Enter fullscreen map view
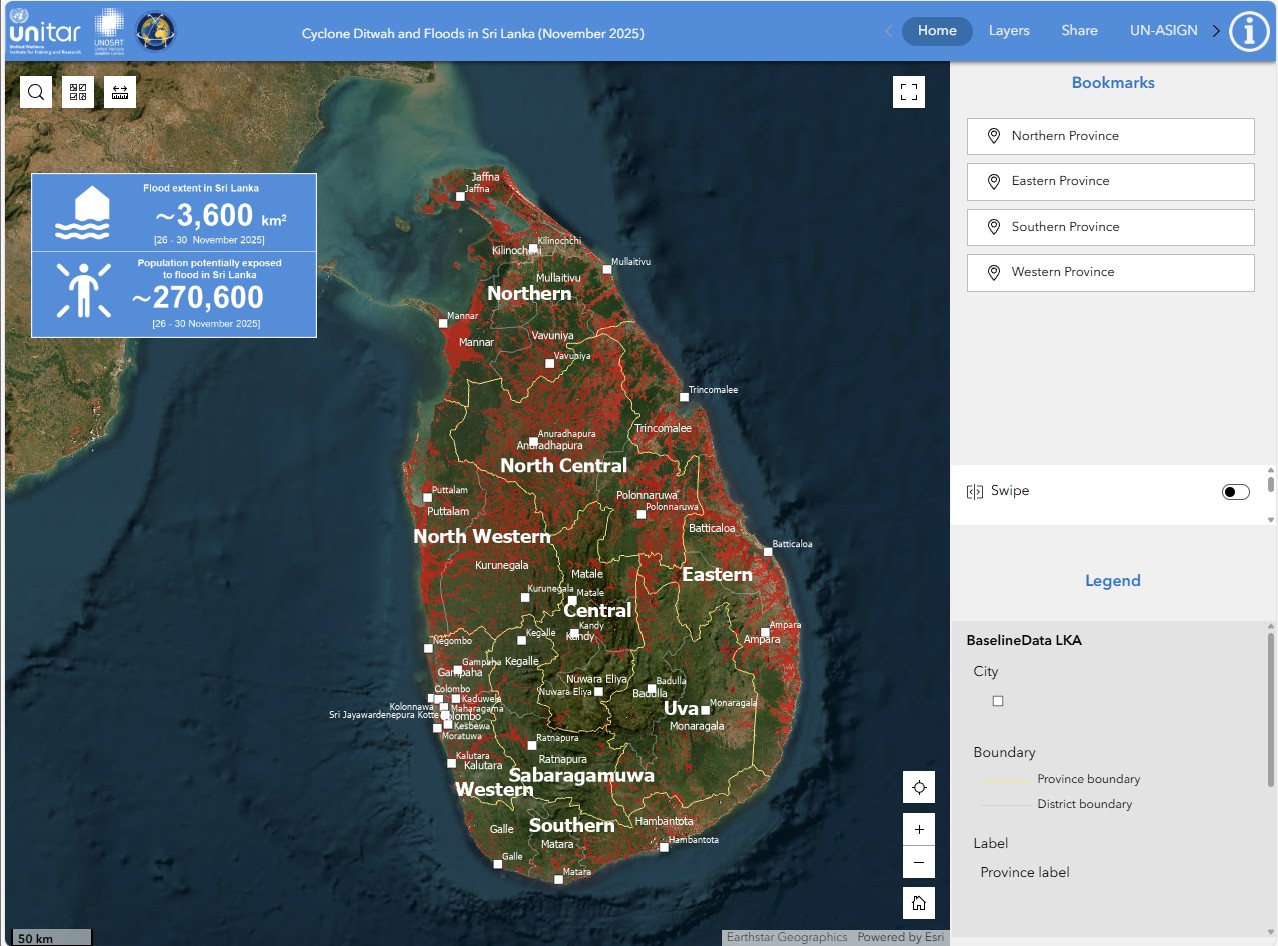Image resolution: width=1278 pixels, height=946 pixels. 908,92
